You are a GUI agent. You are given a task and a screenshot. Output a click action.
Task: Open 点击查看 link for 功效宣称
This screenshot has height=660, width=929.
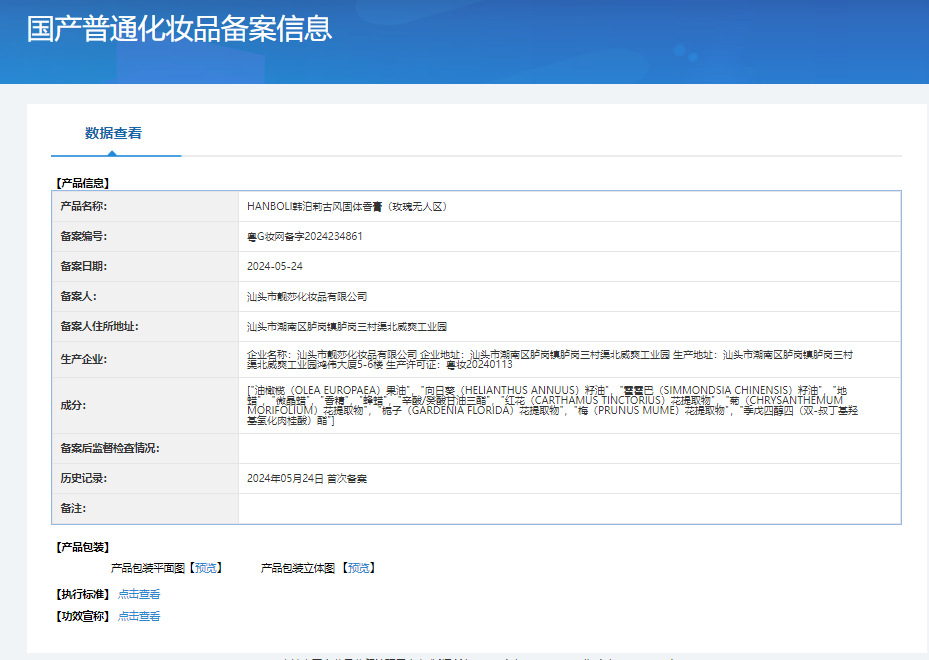(139, 616)
